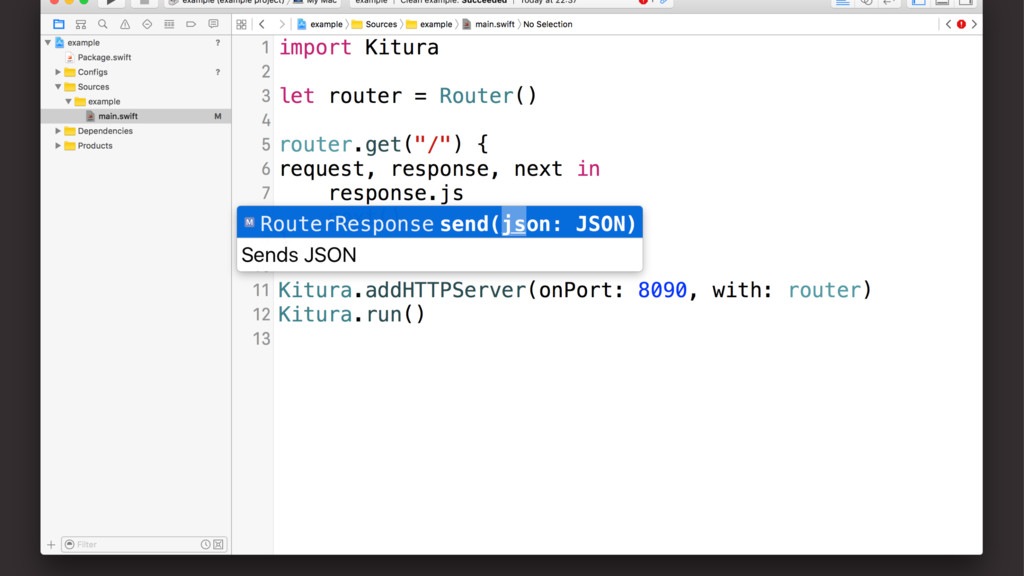
Task: Open the Issue navigator warning icon
Action: [x=125, y=24]
